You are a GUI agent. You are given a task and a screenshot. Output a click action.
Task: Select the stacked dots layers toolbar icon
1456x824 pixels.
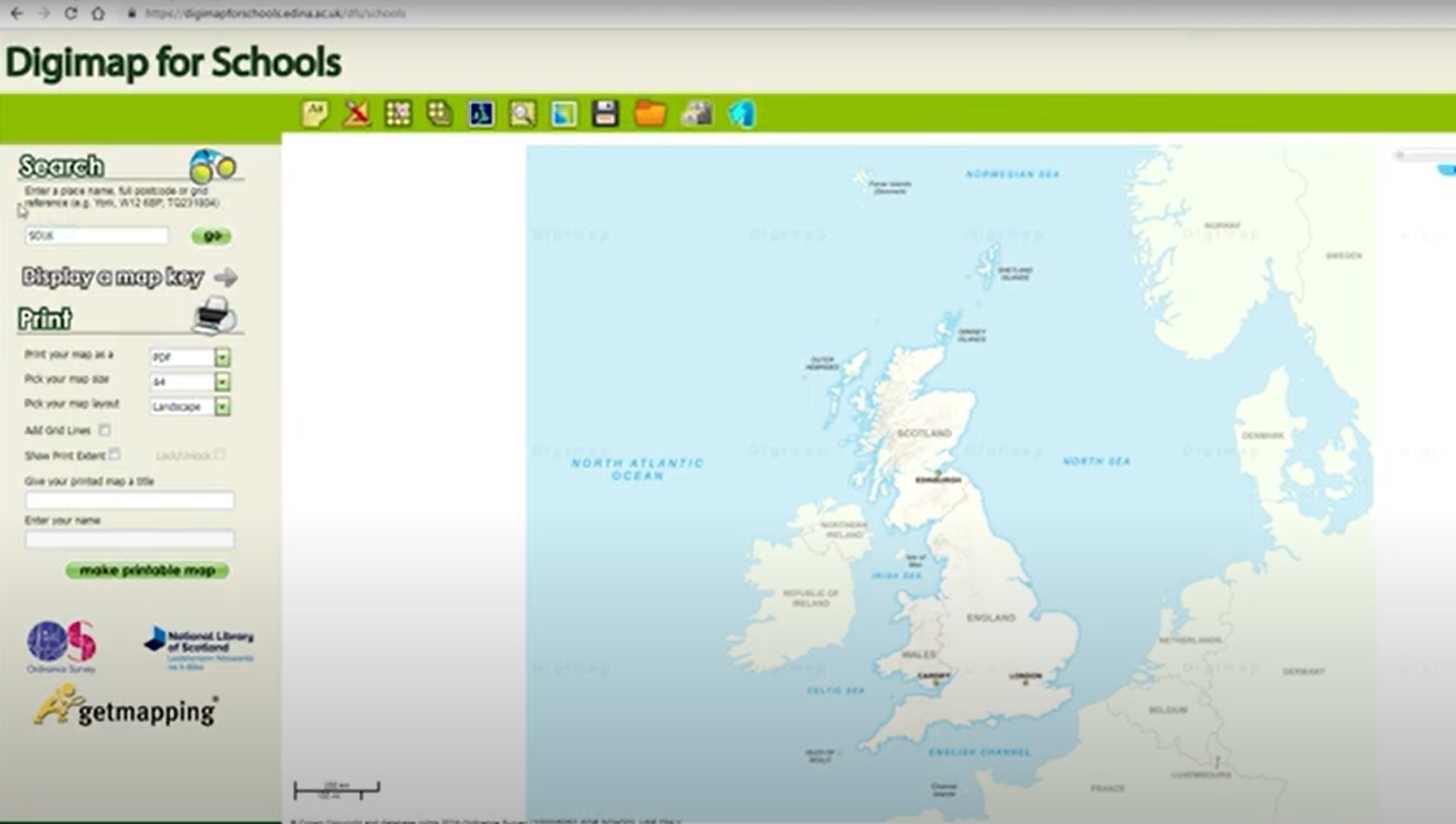point(439,114)
